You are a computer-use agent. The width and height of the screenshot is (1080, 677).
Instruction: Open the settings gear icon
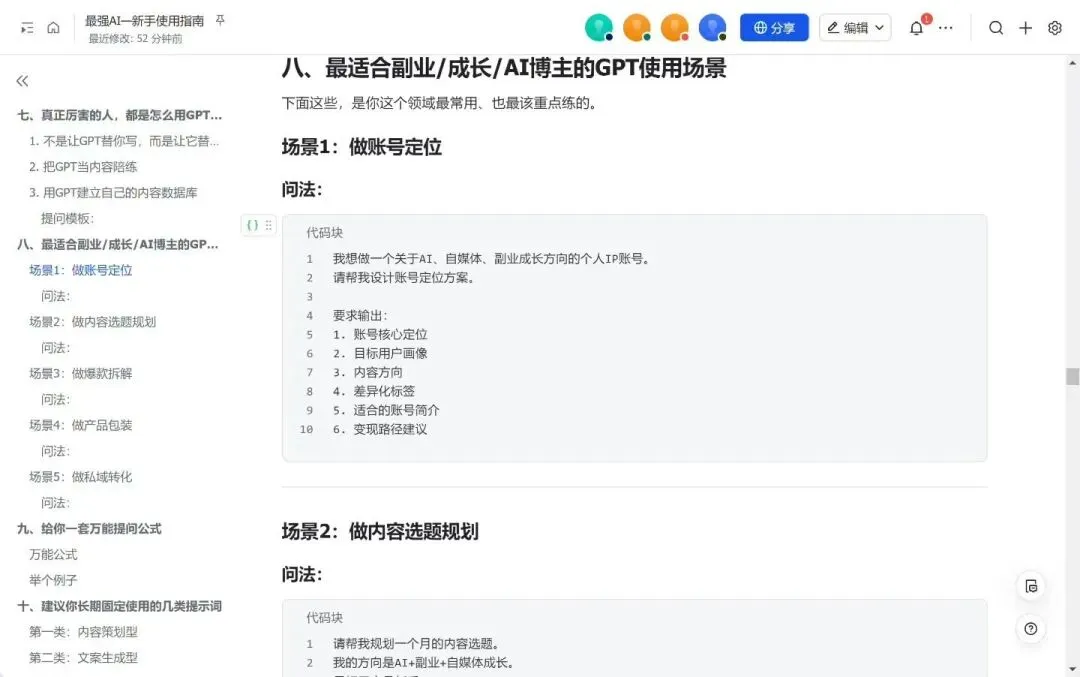tap(1054, 28)
